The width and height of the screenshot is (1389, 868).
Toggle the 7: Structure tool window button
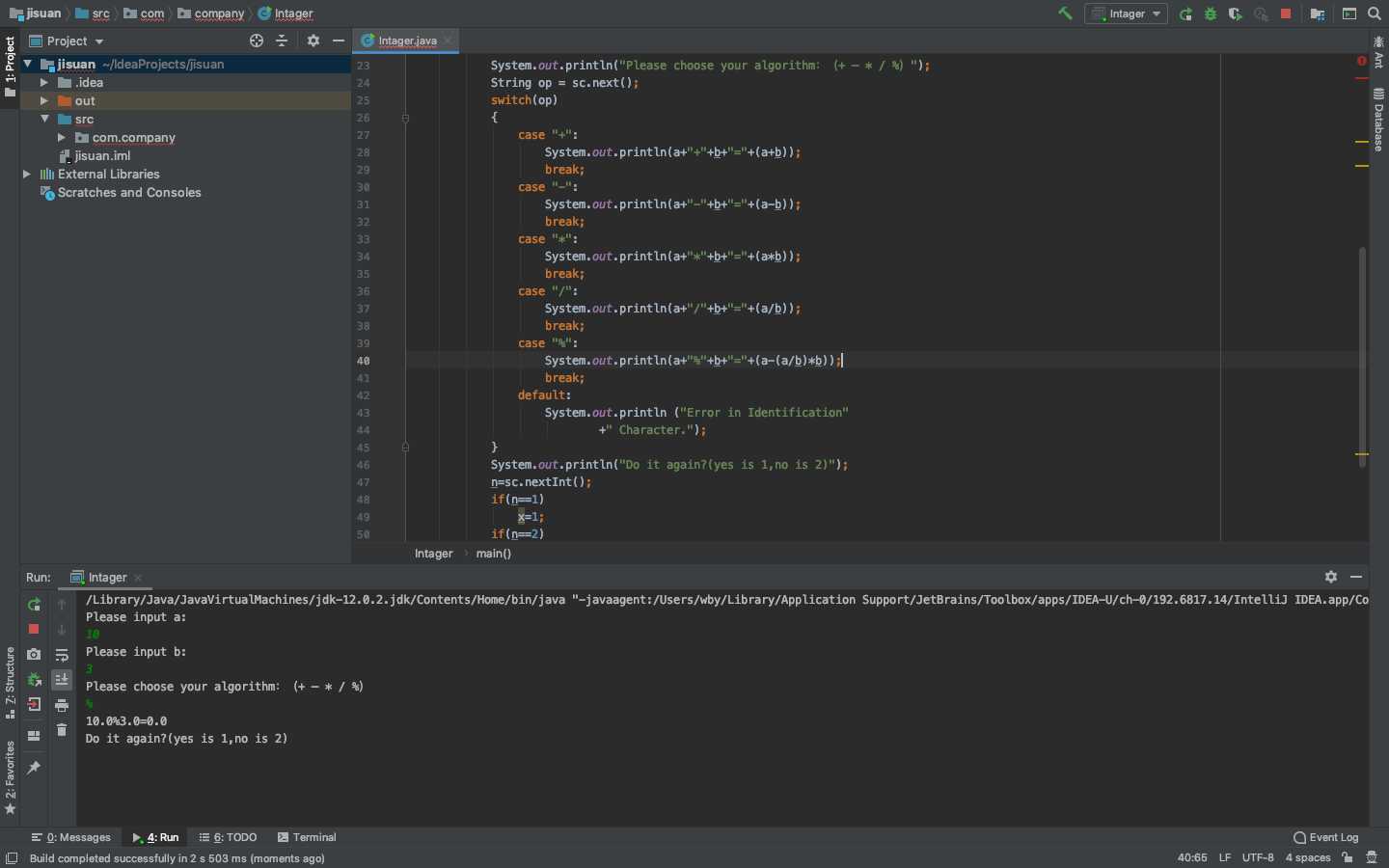(x=10, y=683)
